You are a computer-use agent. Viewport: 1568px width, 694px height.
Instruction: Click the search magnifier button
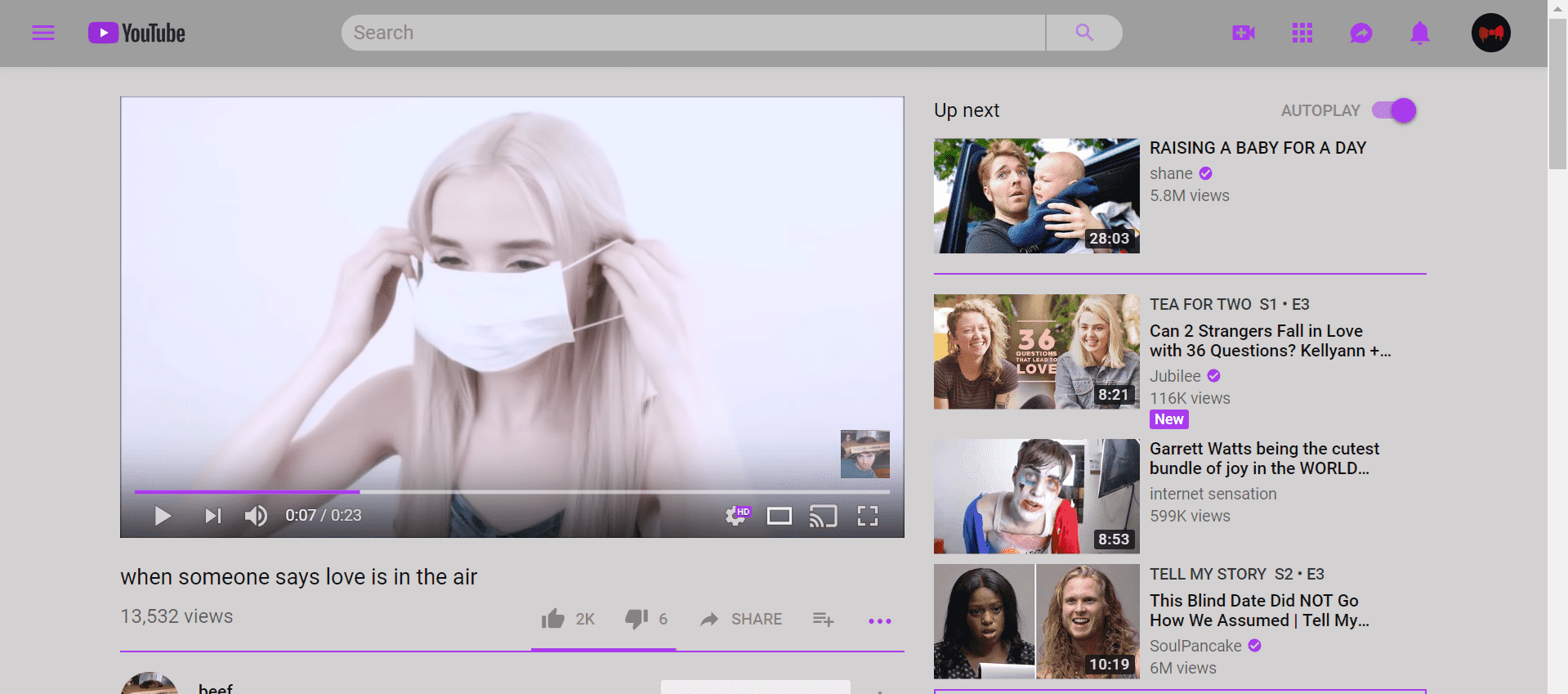(1083, 33)
